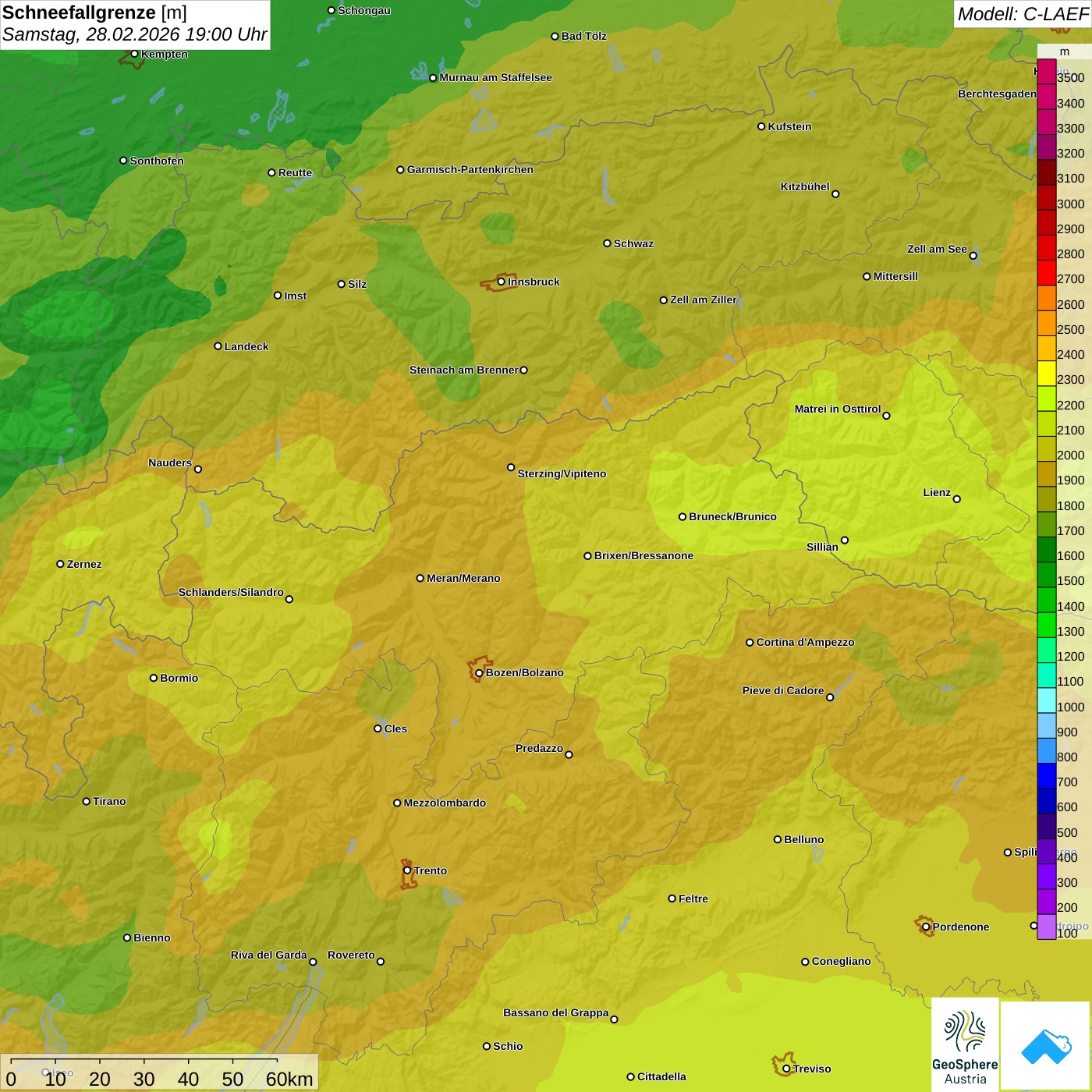Select the Kitzbühel city label
This screenshot has height=1092, width=1092.
coord(805,187)
